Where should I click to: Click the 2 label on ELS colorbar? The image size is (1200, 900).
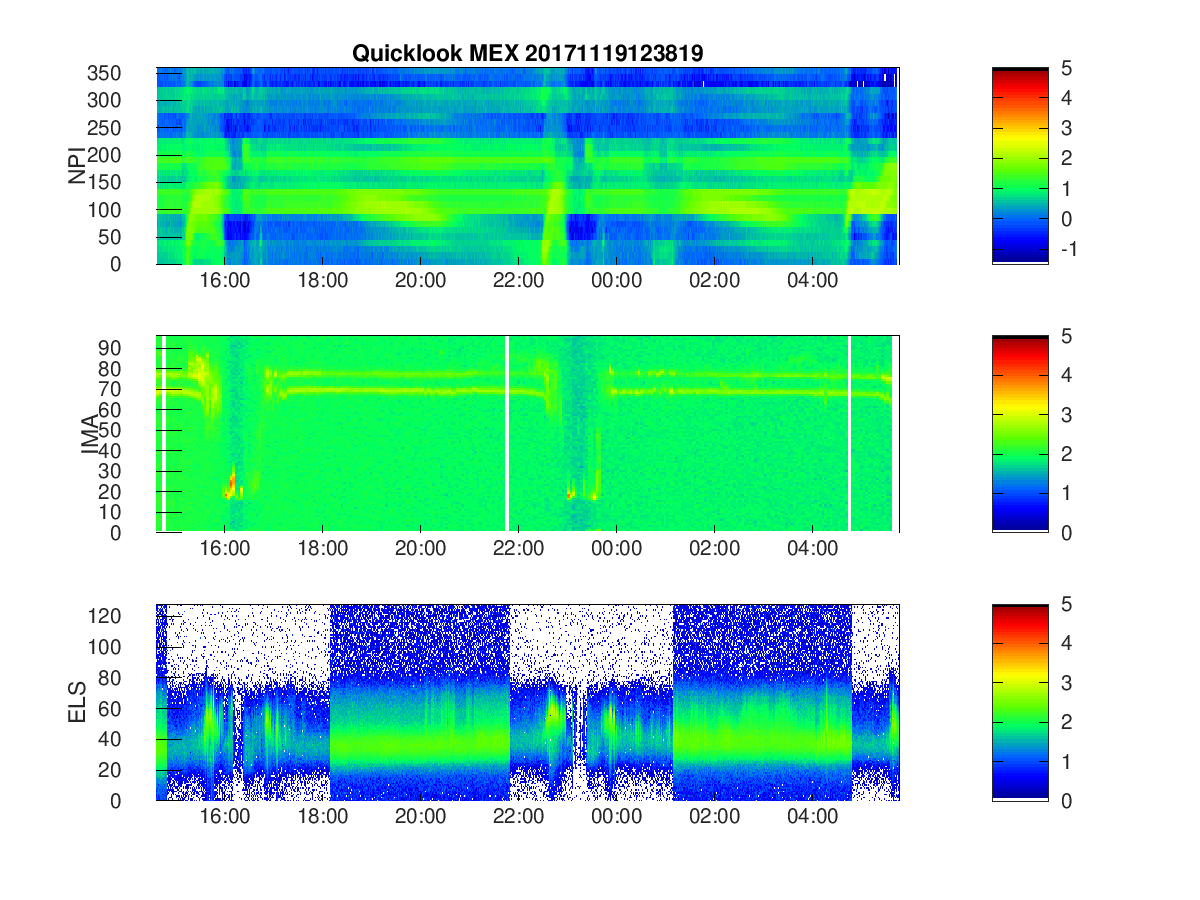[1066, 722]
